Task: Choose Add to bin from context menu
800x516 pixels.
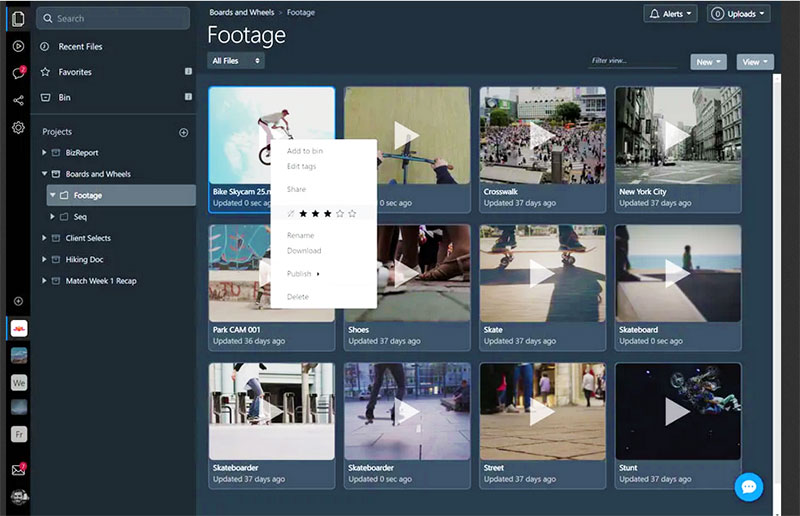Action: click(x=305, y=151)
